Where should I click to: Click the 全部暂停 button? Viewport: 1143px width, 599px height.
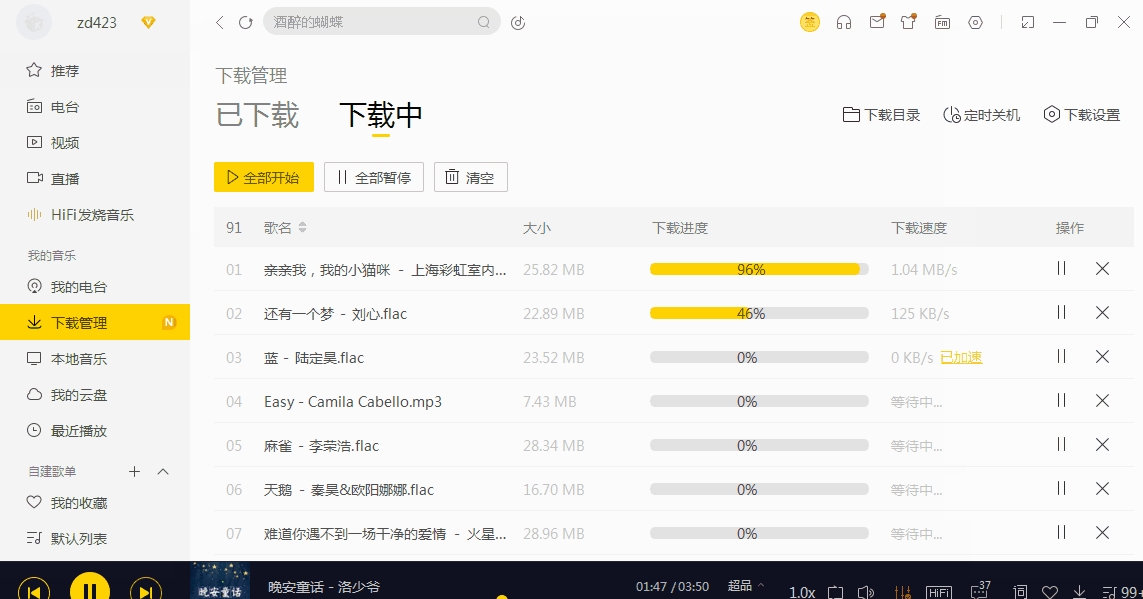(374, 177)
